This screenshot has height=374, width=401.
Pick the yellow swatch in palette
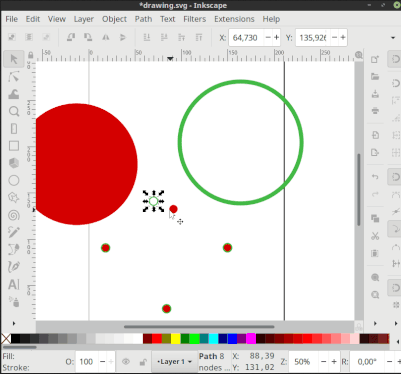[x=176, y=339]
